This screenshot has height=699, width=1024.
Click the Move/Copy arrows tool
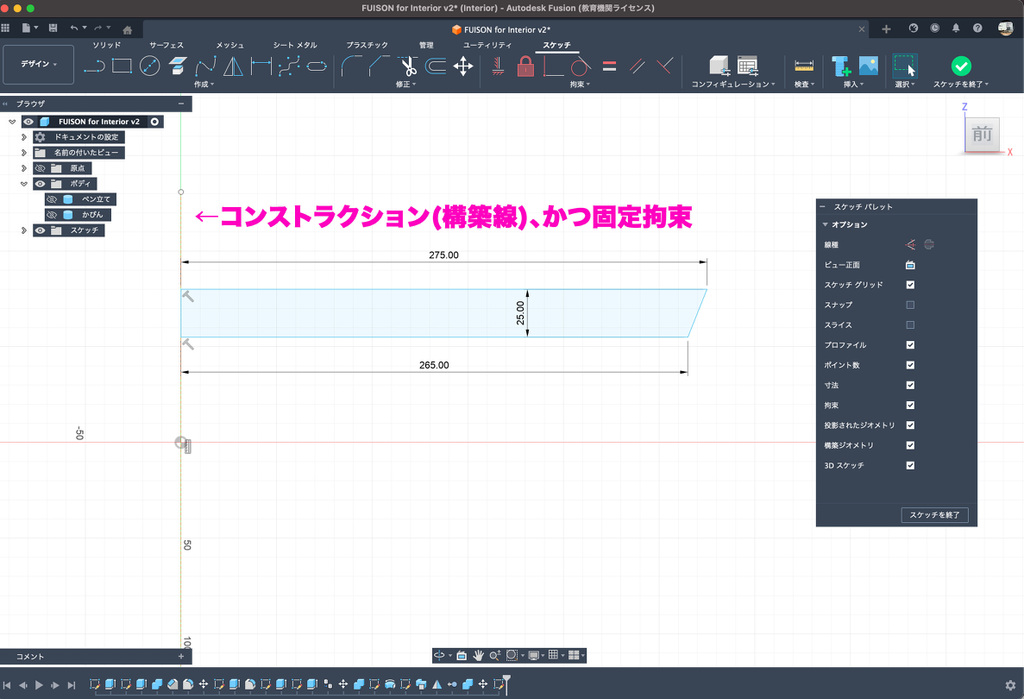(463, 66)
